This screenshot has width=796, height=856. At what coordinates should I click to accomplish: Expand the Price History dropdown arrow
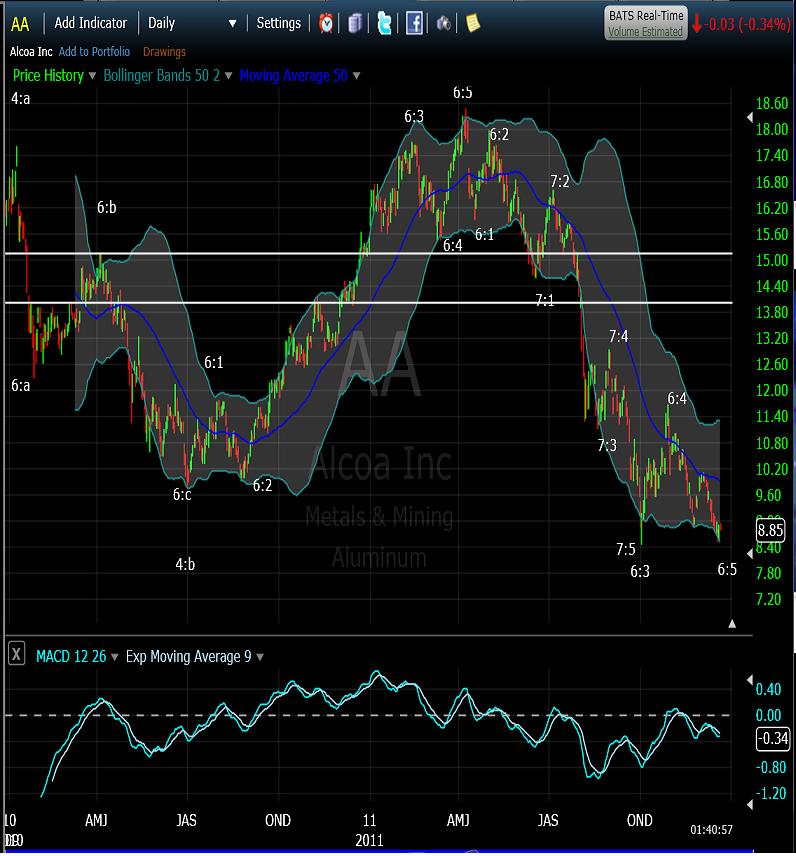(92, 76)
